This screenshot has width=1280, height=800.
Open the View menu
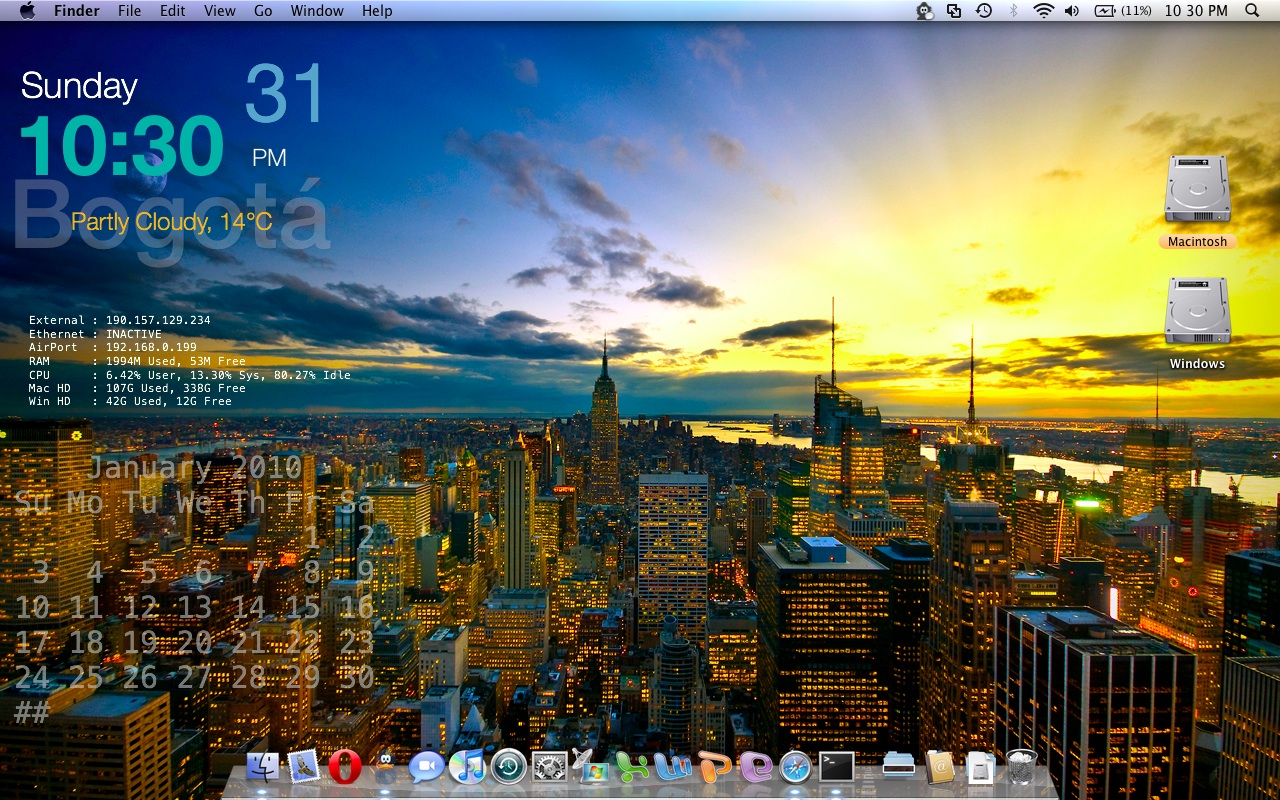click(x=220, y=10)
